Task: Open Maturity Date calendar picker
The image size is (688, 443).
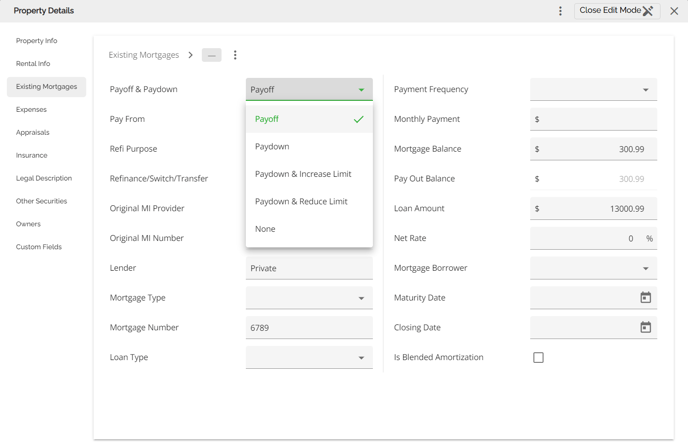Action: coord(645,297)
